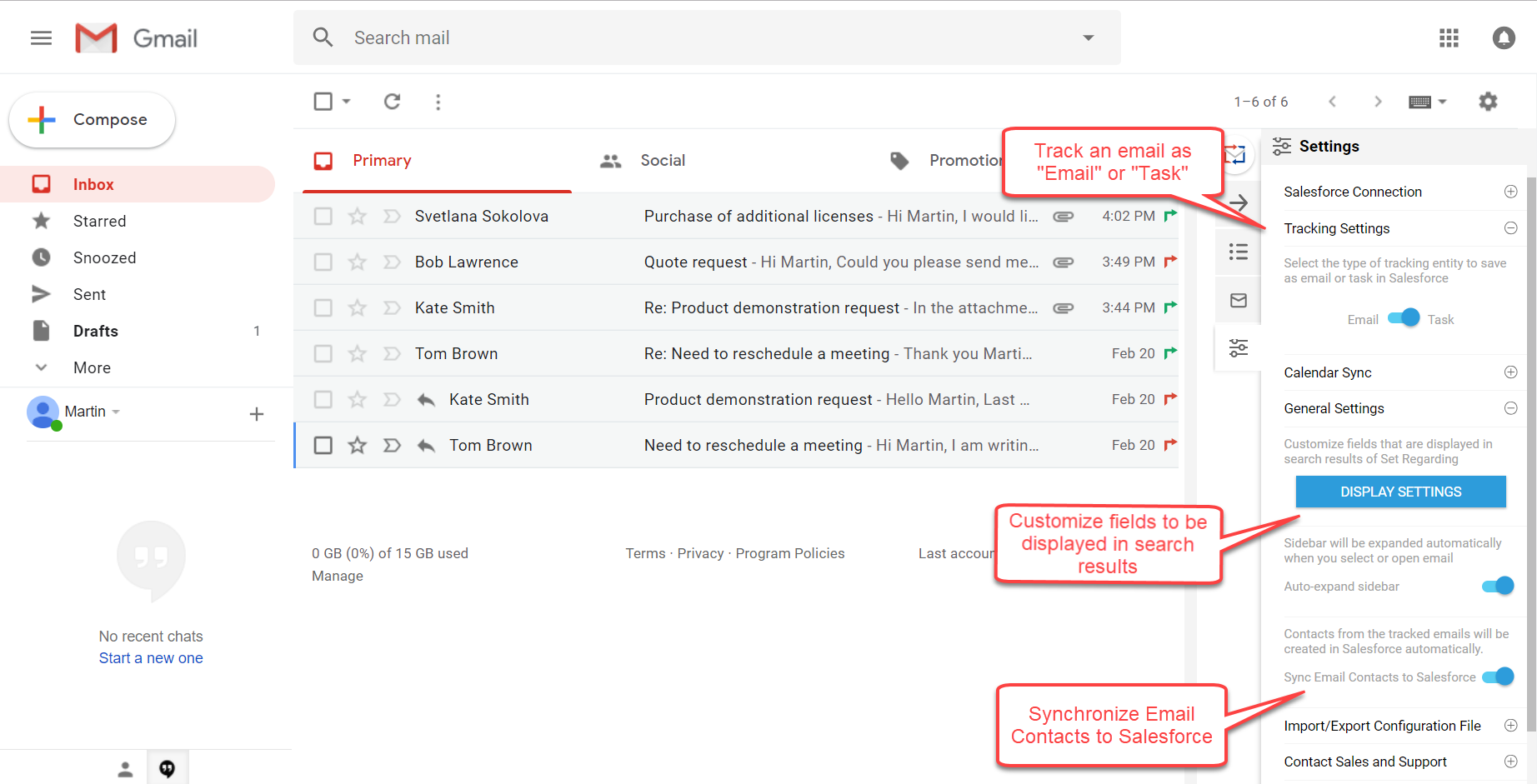The width and height of the screenshot is (1537, 784).
Task: Check the Bob Lawrence email checkbox
Action: click(323, 262)
